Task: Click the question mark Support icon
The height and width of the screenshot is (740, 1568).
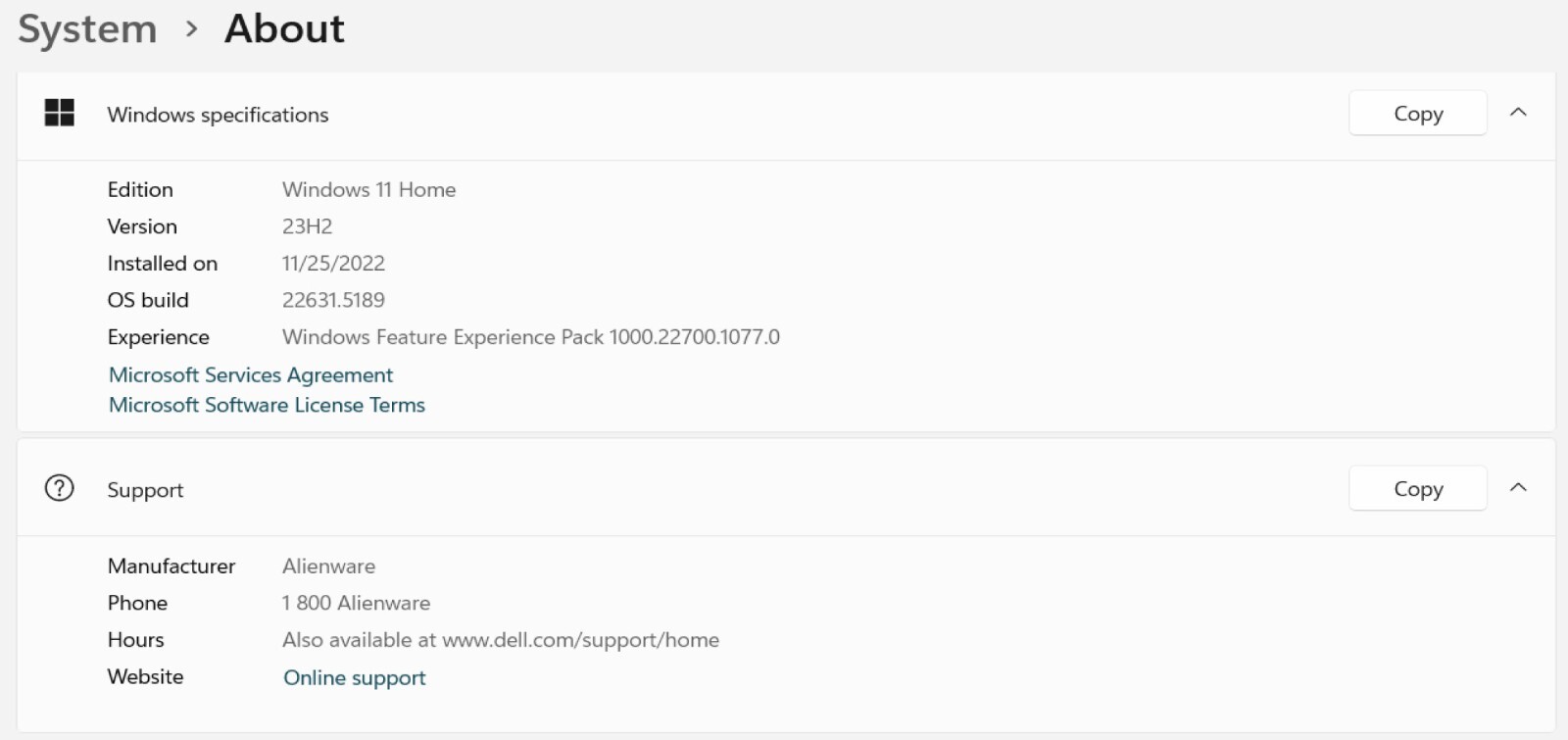Action: click(x=60, y=488)
